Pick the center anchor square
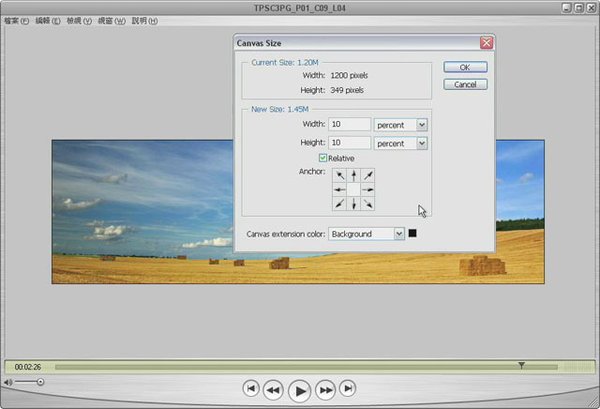 pos(354,189)
